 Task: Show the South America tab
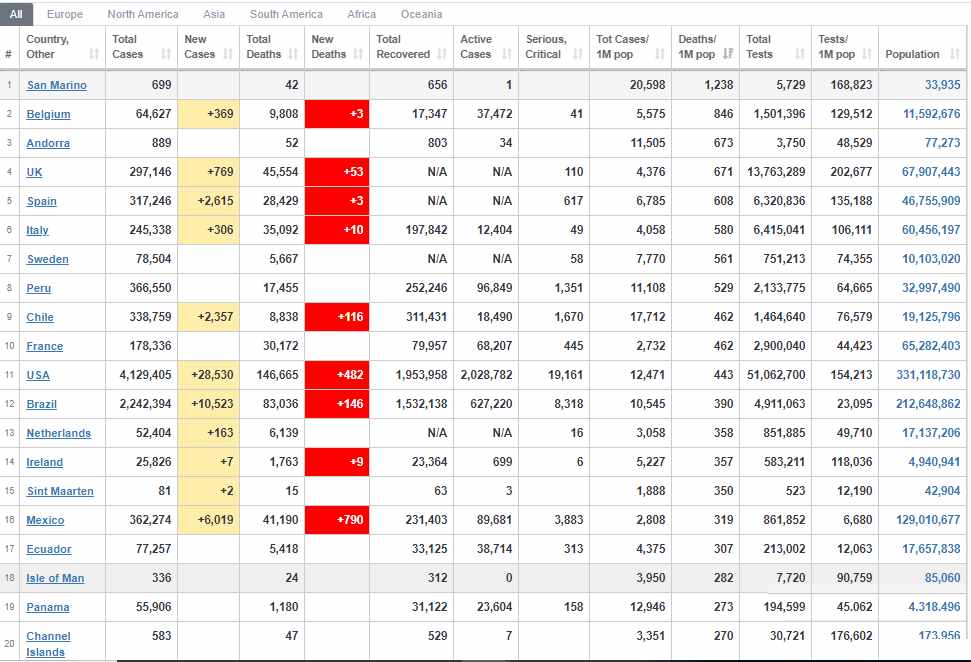pyautogui.click(x=286, y=14)
